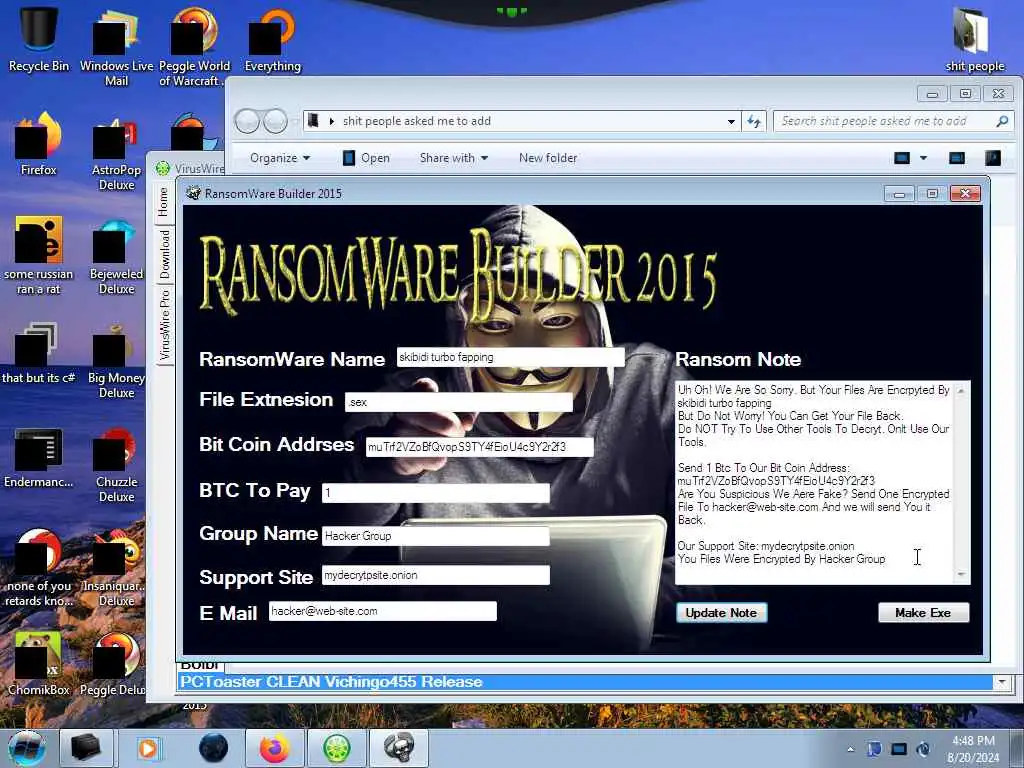Click the blue globe taskbar icon
The height and width of the screenshot is (768, 1024).
click(x=213, y=748)
